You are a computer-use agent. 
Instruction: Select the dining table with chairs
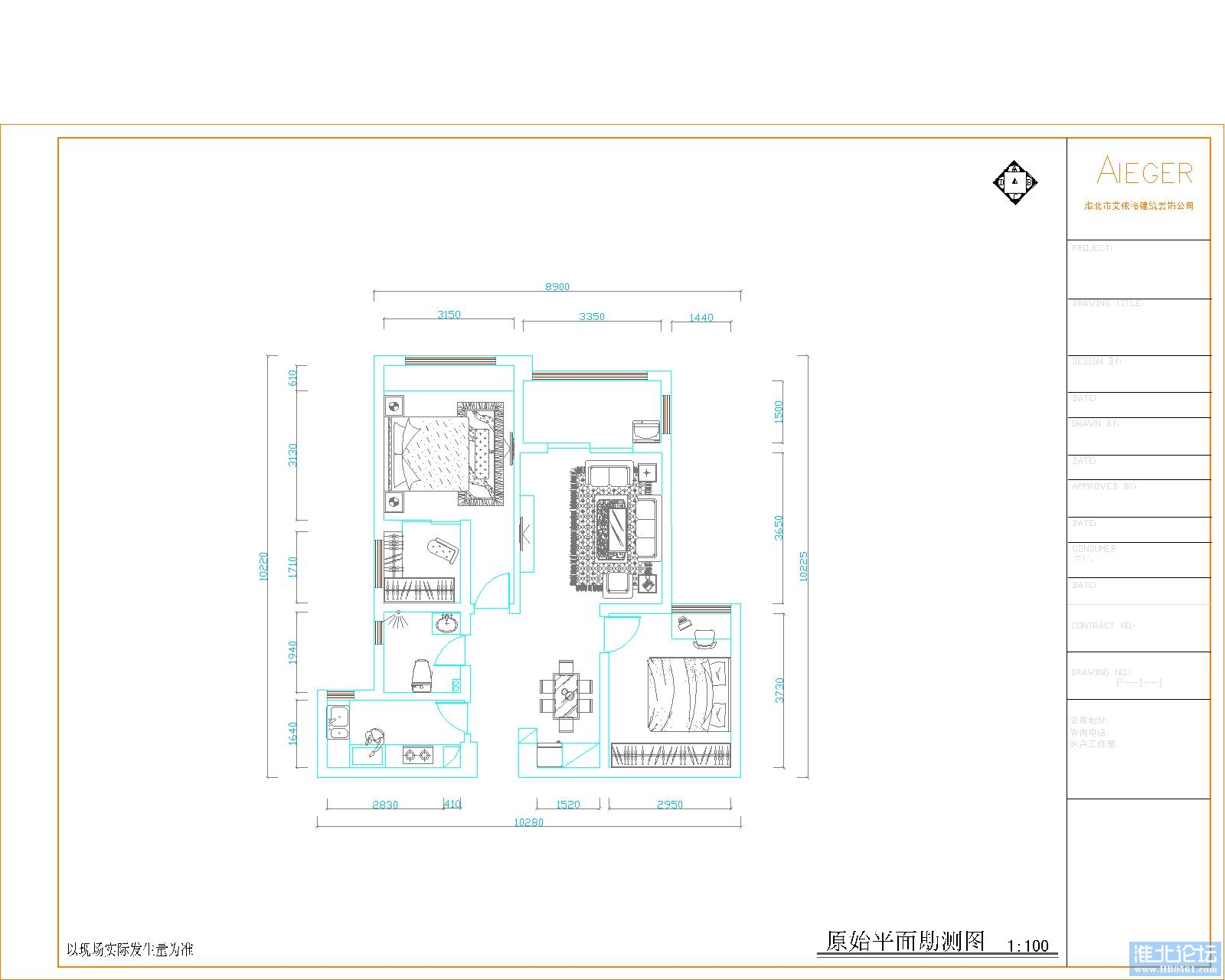point(567,695)
